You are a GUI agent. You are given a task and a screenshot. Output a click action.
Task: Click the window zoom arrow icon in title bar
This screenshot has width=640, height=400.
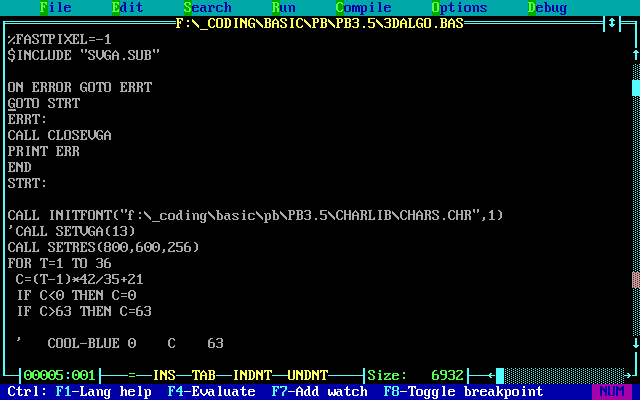tap(611, 23)
